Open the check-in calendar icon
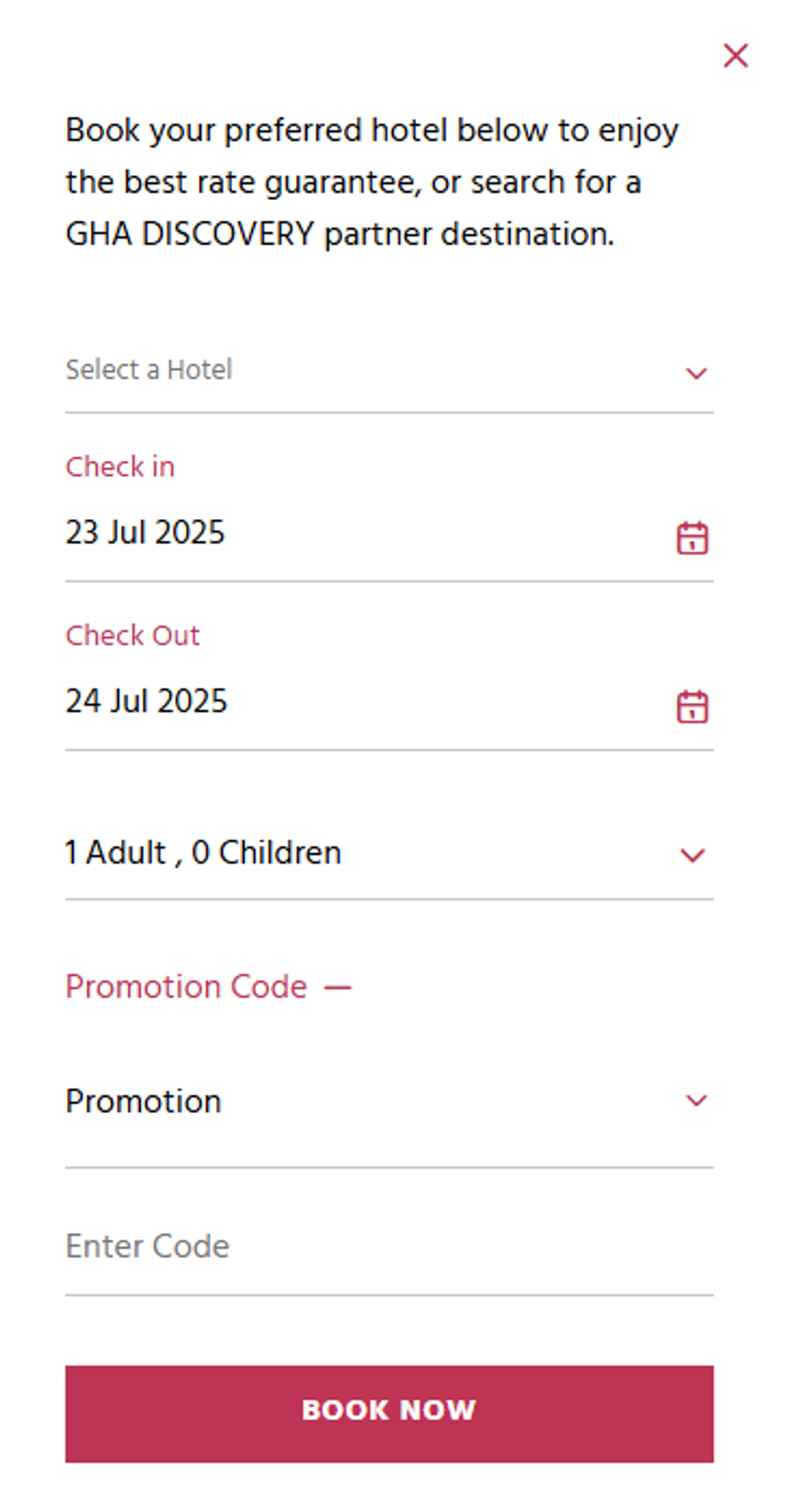 692,538
